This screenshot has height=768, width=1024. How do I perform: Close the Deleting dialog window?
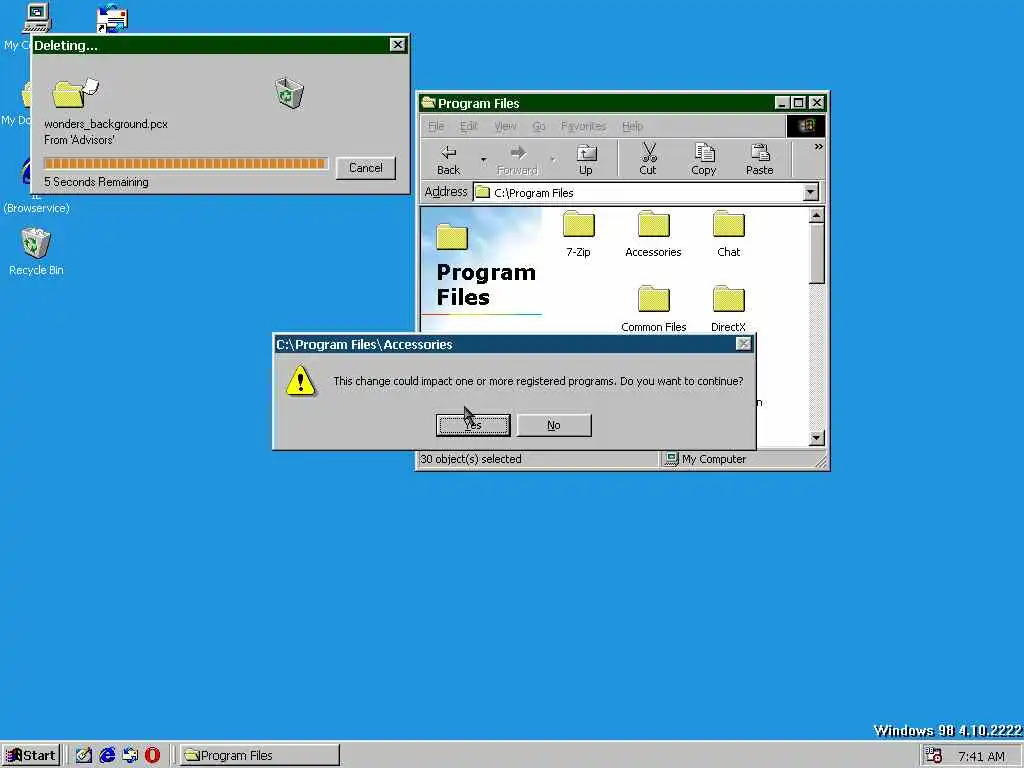(x=398, y=44)
